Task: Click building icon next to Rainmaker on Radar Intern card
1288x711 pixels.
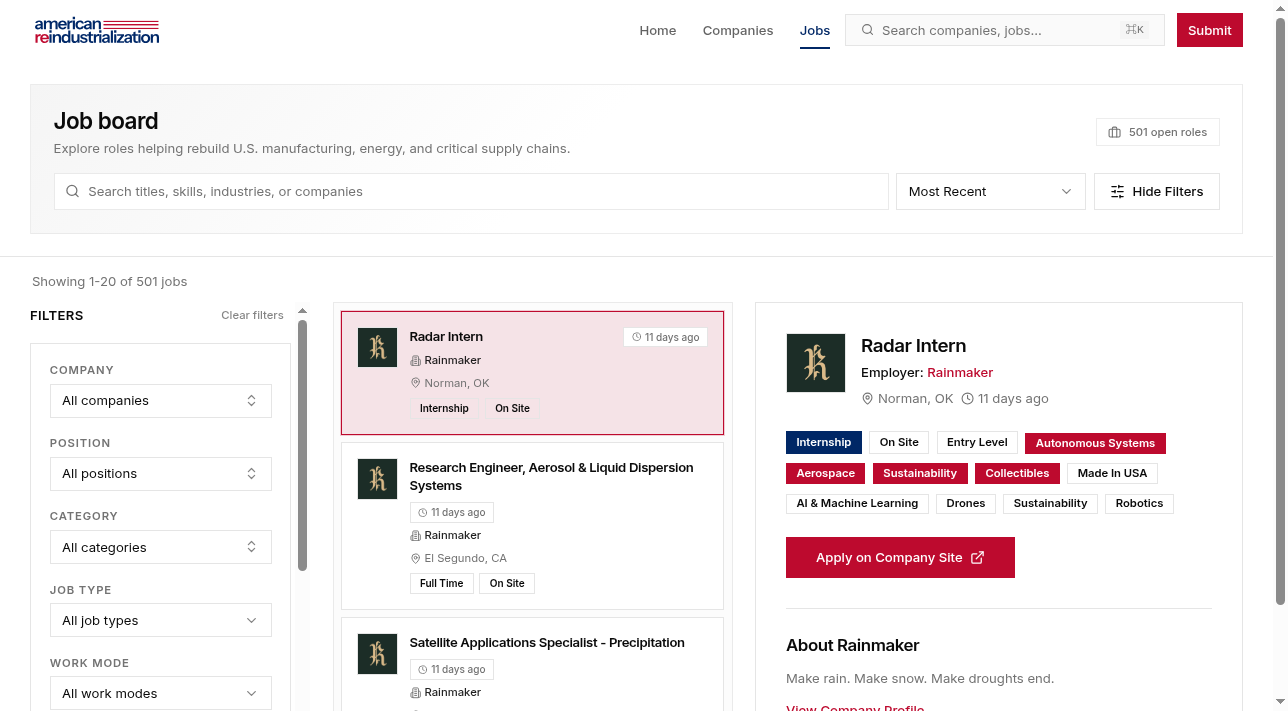Action: [x=416, y=360]
